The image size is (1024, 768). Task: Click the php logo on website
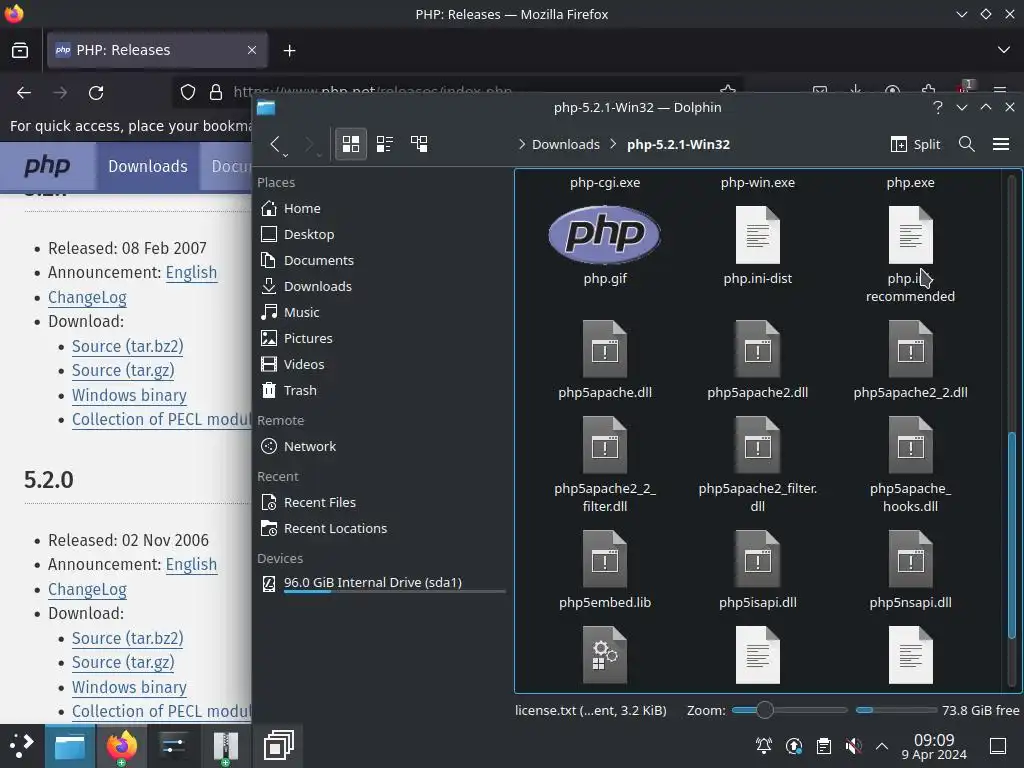[47, 166]
